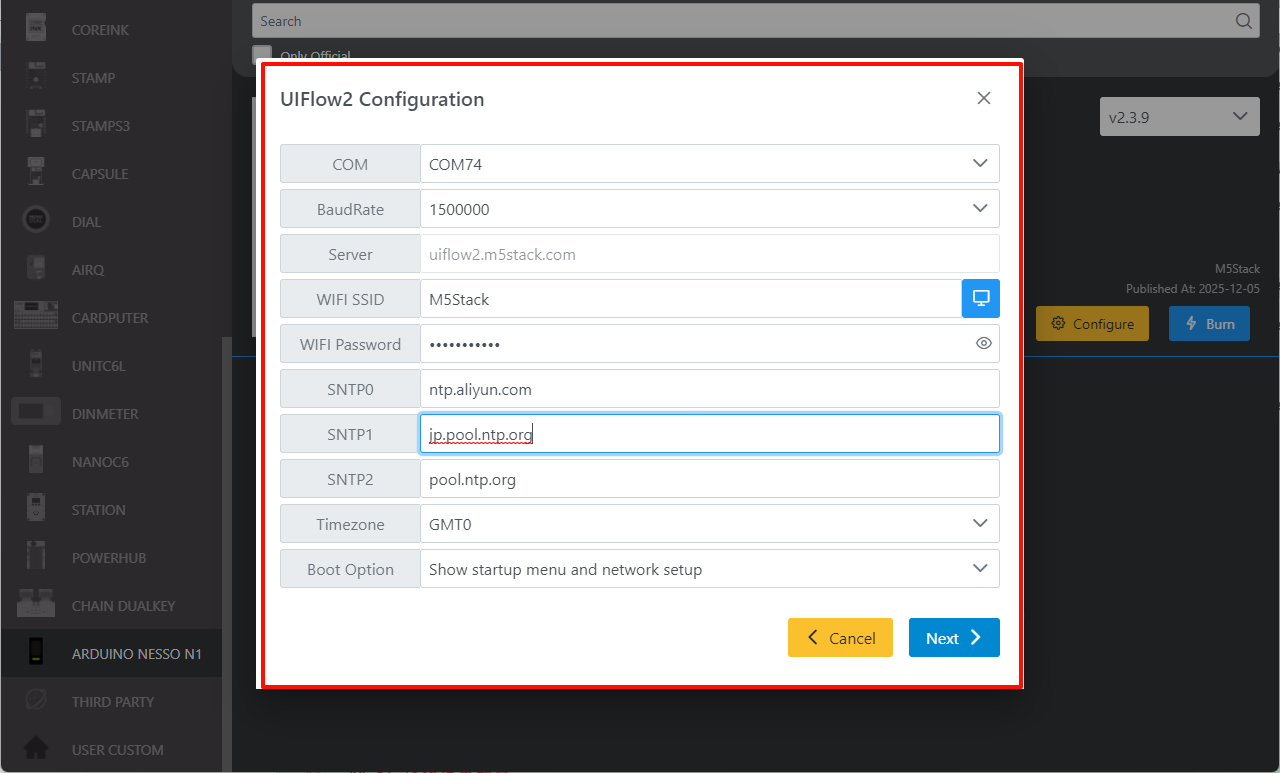This screenshot has width=1280, height=773.
Task: Choose firmware version v2.3.9 dropdown
Action: (x=1178, y=117)
